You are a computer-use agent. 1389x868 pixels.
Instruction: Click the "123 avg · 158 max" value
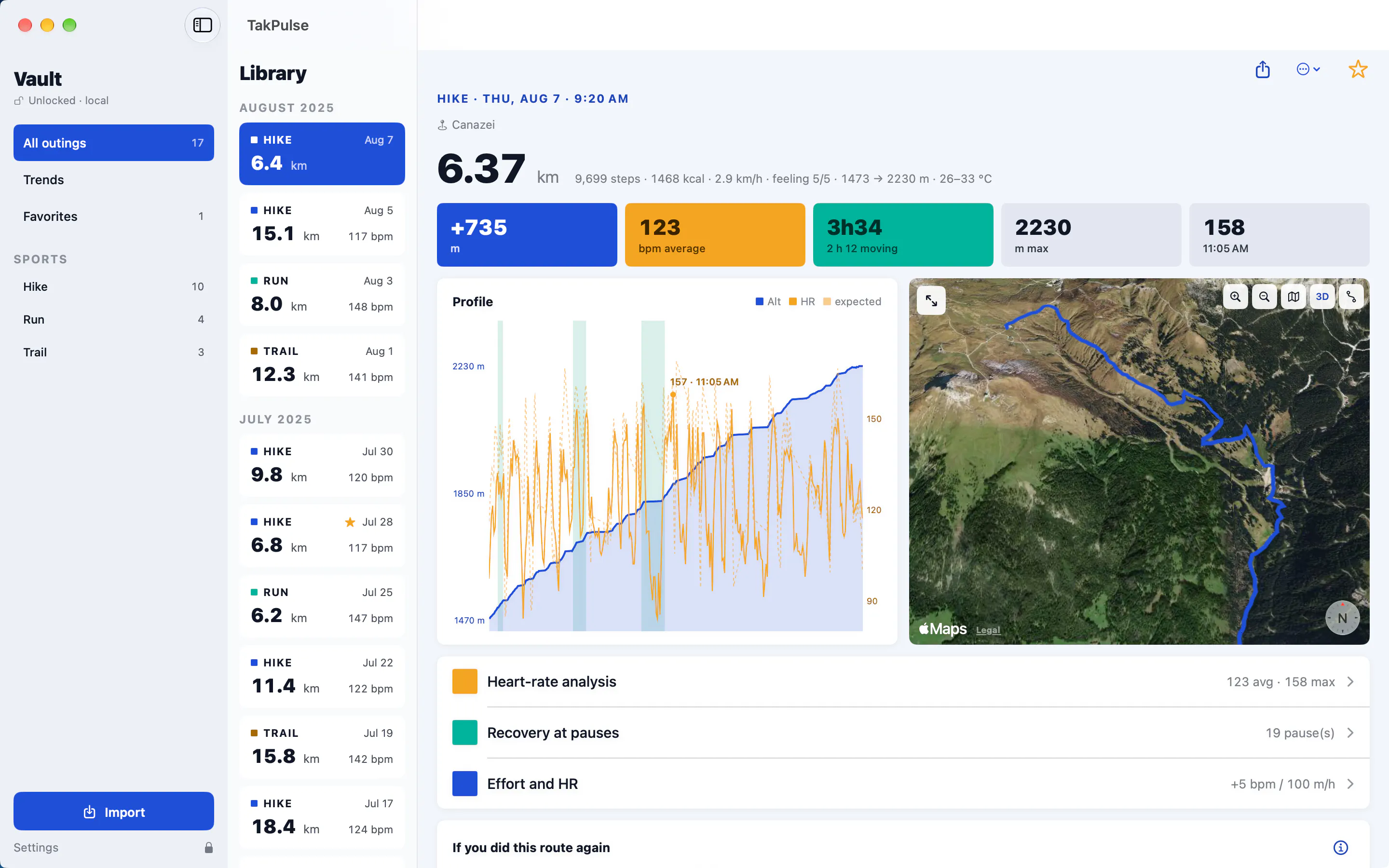coord(1280,681)
